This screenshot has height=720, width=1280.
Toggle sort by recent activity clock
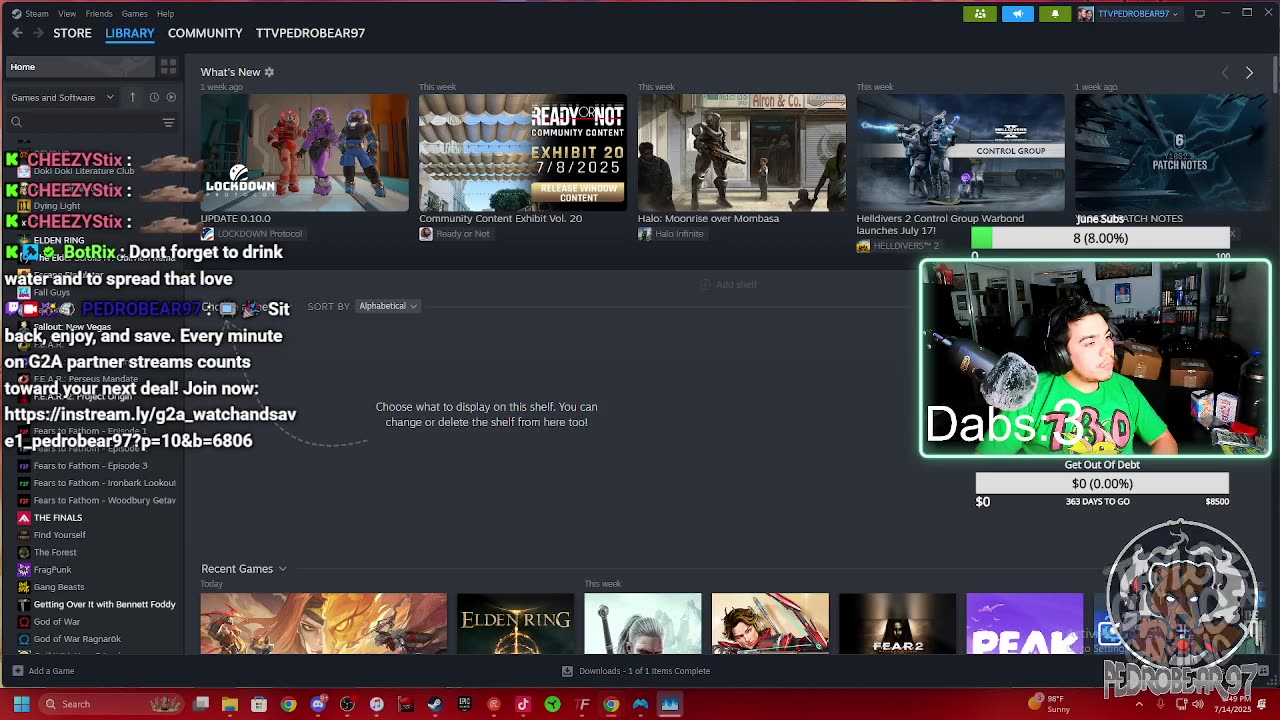coord(154,97)
